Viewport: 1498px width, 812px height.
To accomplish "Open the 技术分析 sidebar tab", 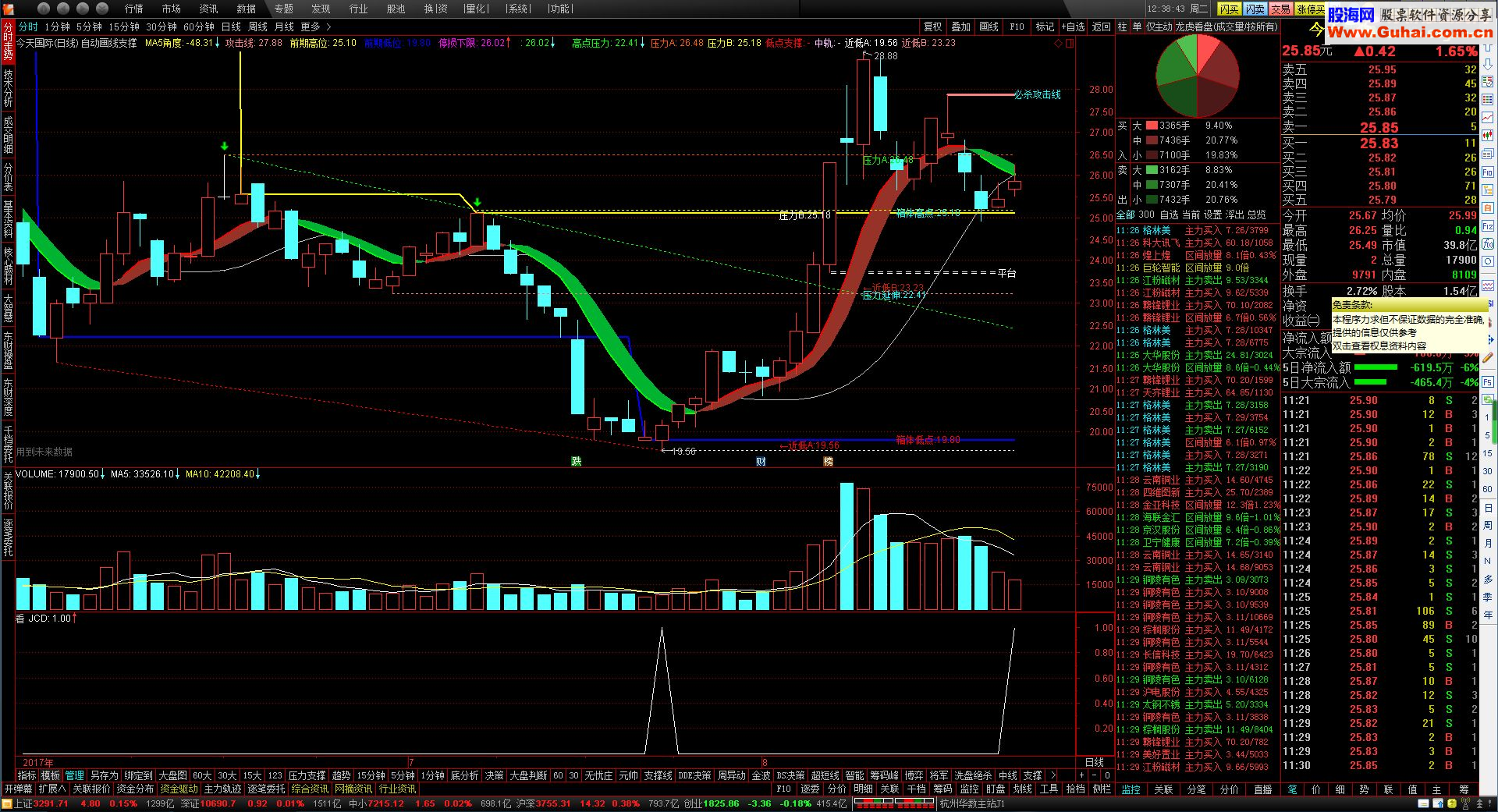I will click(8, 88).
